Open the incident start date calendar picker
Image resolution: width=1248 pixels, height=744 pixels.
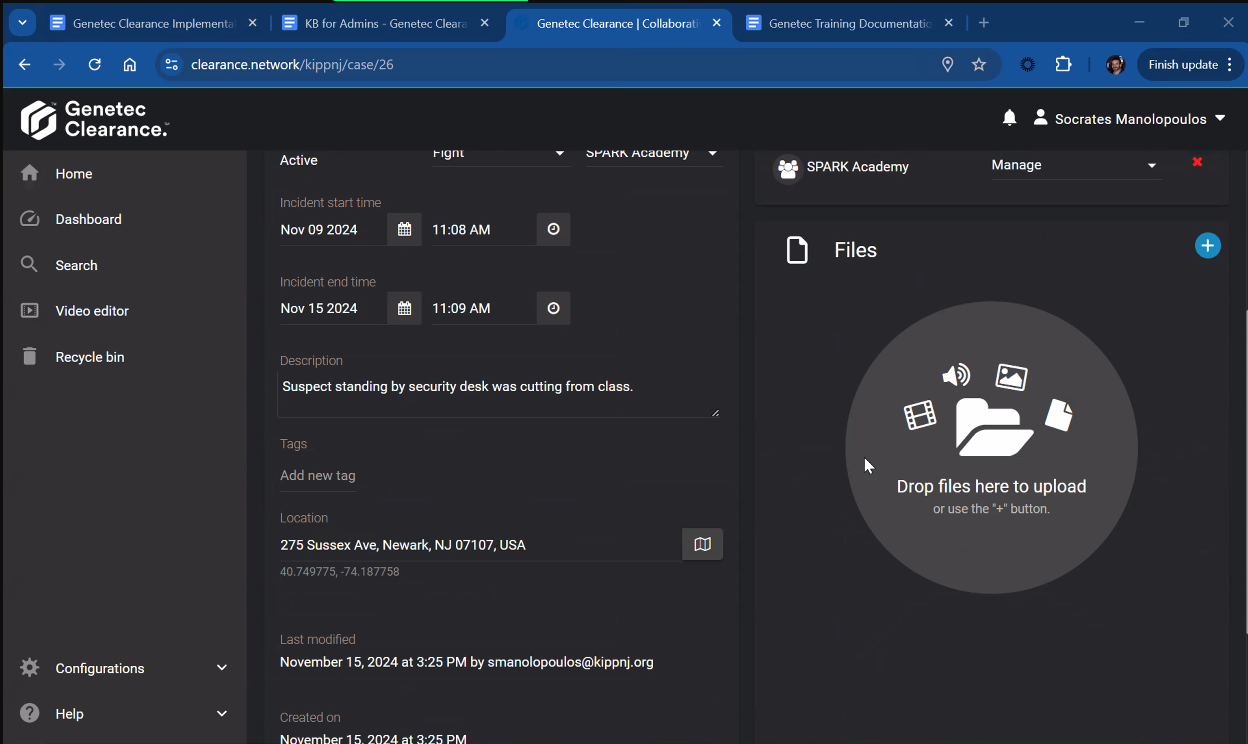[404, 230]
